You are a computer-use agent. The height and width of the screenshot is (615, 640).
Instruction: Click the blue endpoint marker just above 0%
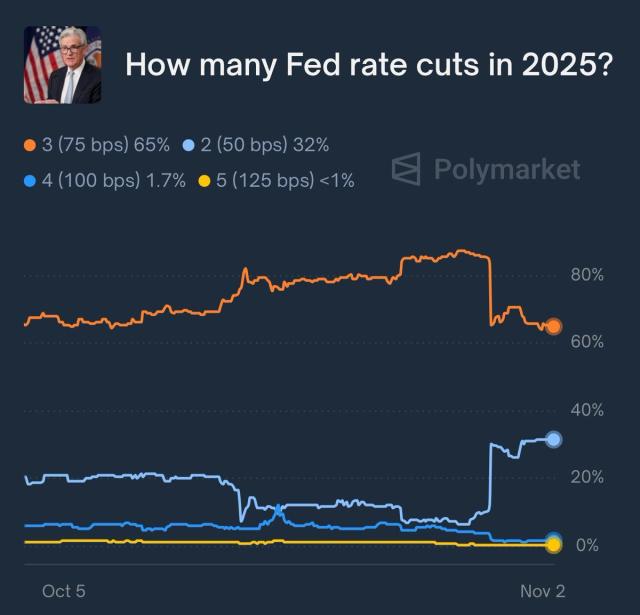pyautogui.click(x=553, y=539)
